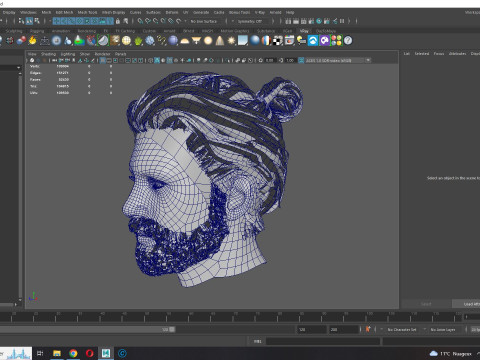Screen dimensions: 480x360
Task: Click the question mark help shelf icon
Action: [x=348, y=41]
